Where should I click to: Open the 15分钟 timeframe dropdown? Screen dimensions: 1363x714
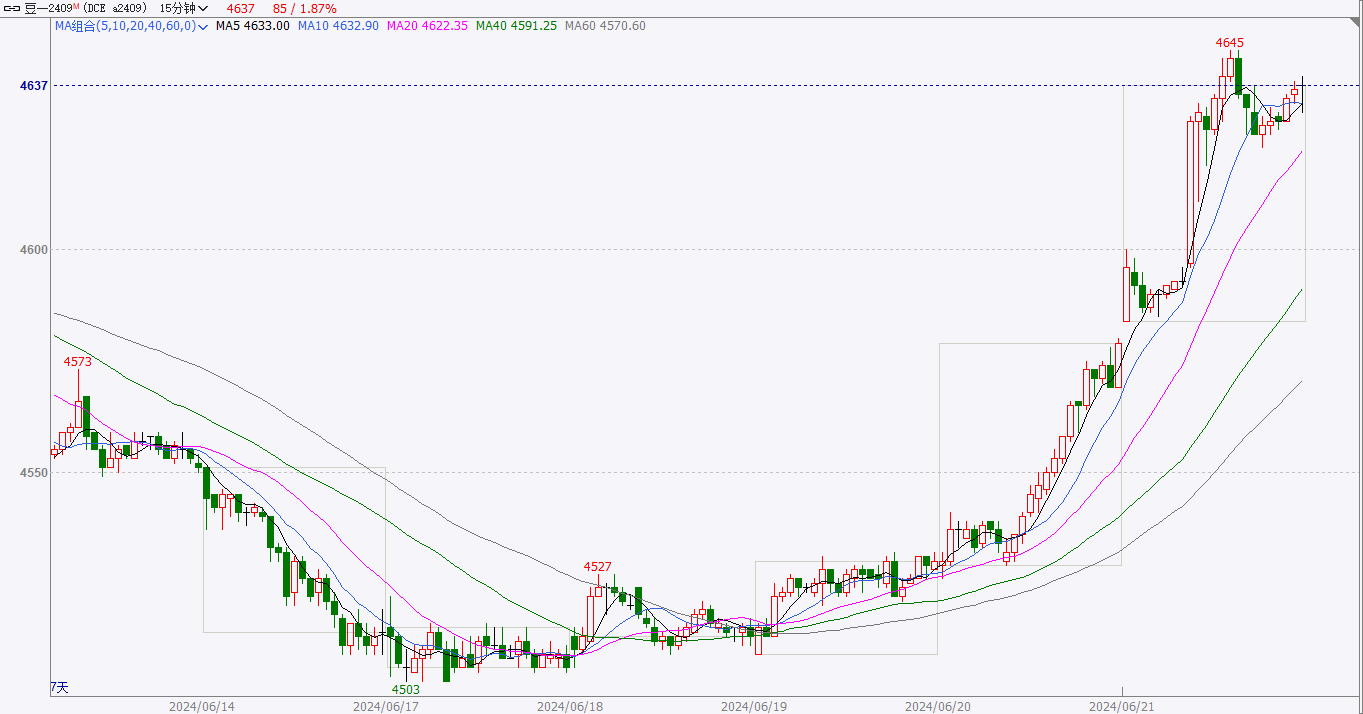184,8
